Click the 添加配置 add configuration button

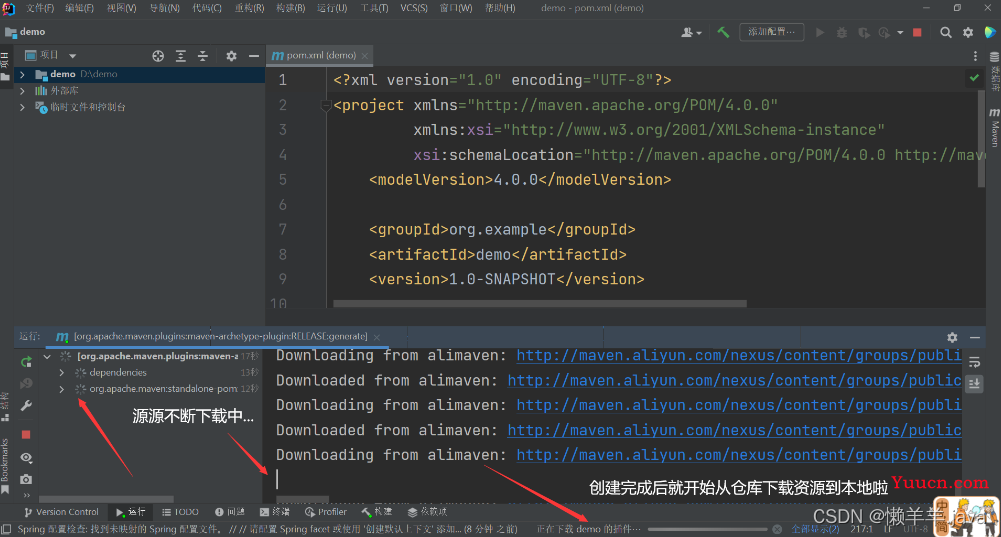[772, 32]
